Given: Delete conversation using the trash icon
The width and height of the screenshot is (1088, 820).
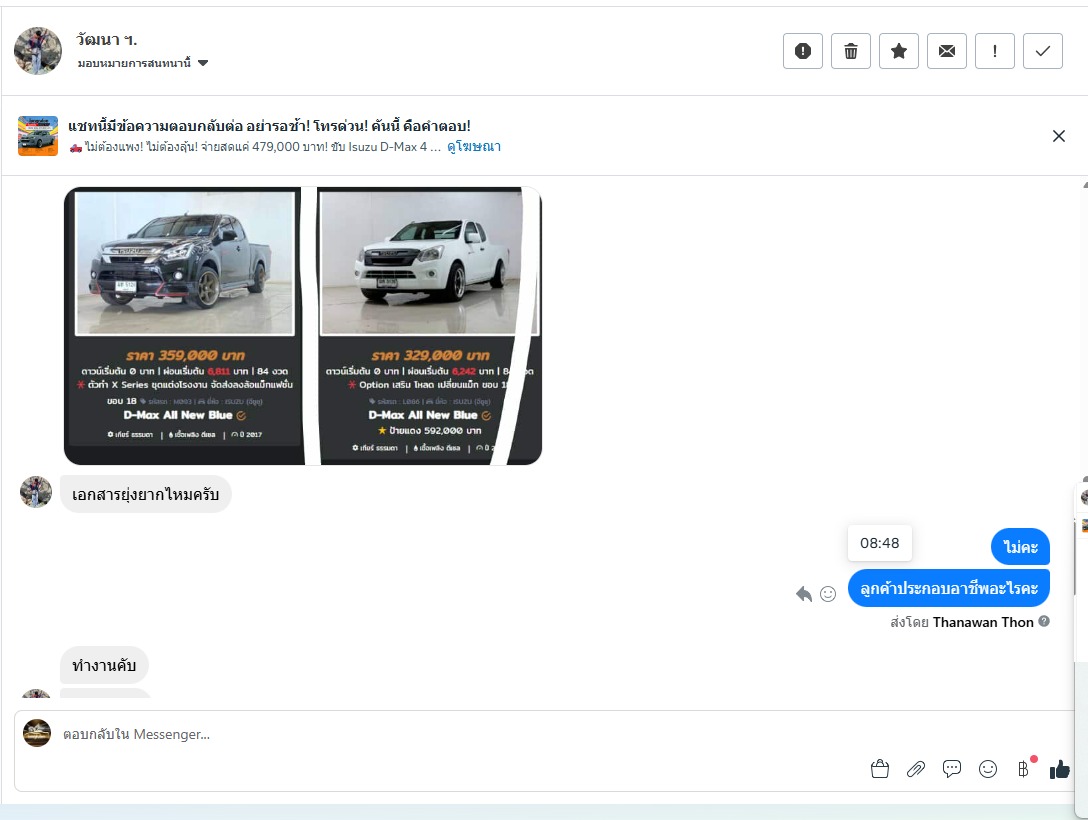Looking at the screenshot, I should tap(851, 51).
